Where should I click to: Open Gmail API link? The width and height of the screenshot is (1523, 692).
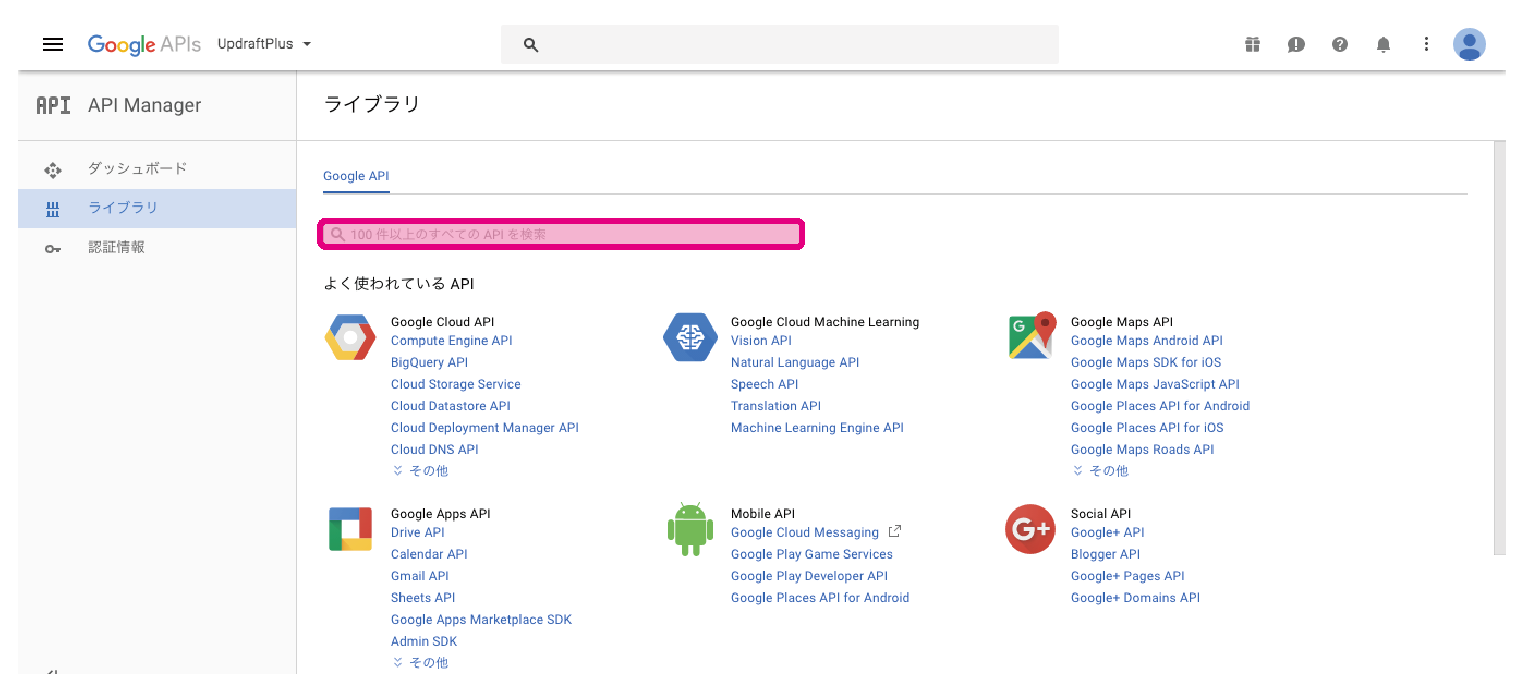click(420, 576)
